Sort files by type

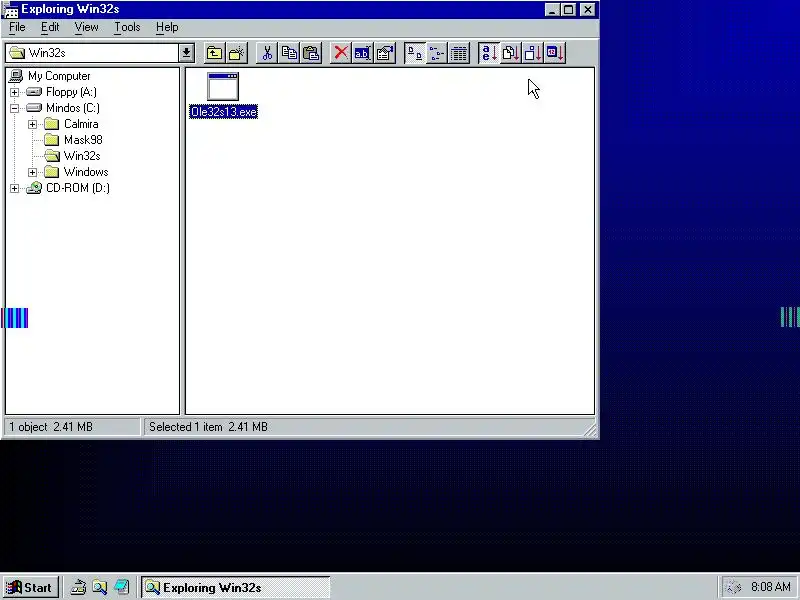click(511, 53)
